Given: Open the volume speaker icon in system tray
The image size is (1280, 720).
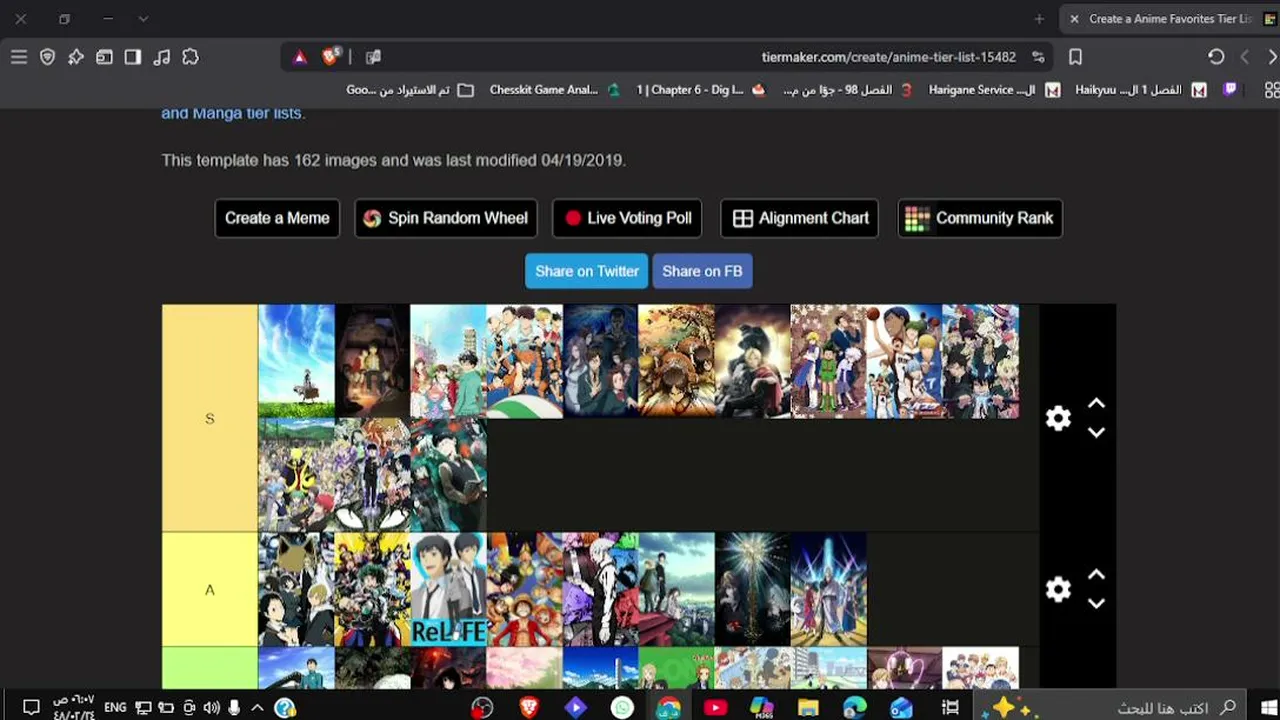Looking at the screenshot, I should [x=211, y=708].
